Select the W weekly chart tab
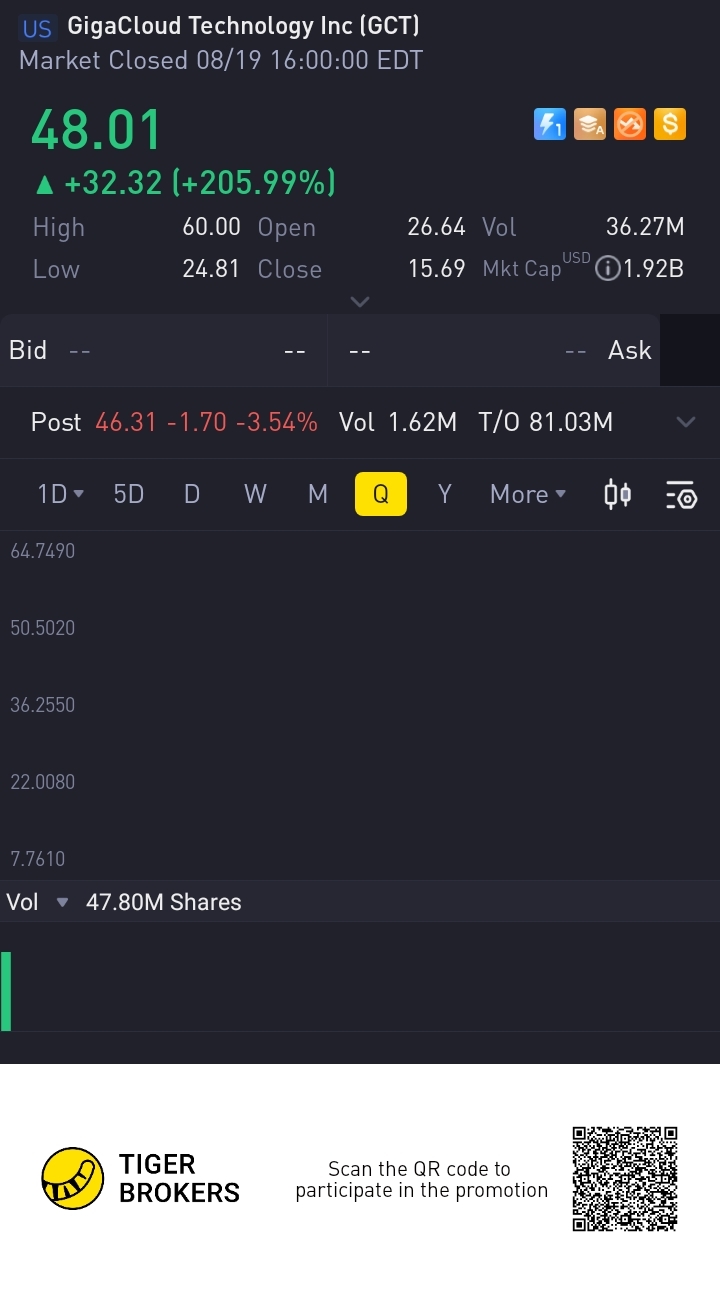 (x=255, y=494)
